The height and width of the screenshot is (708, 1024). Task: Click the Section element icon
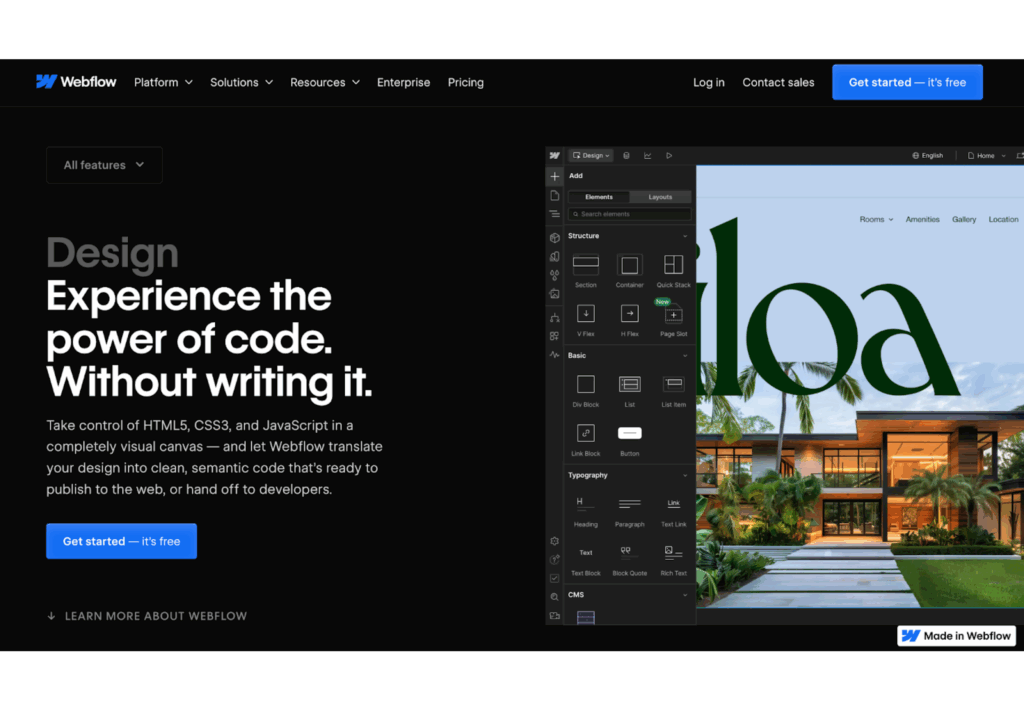[586, 265]
